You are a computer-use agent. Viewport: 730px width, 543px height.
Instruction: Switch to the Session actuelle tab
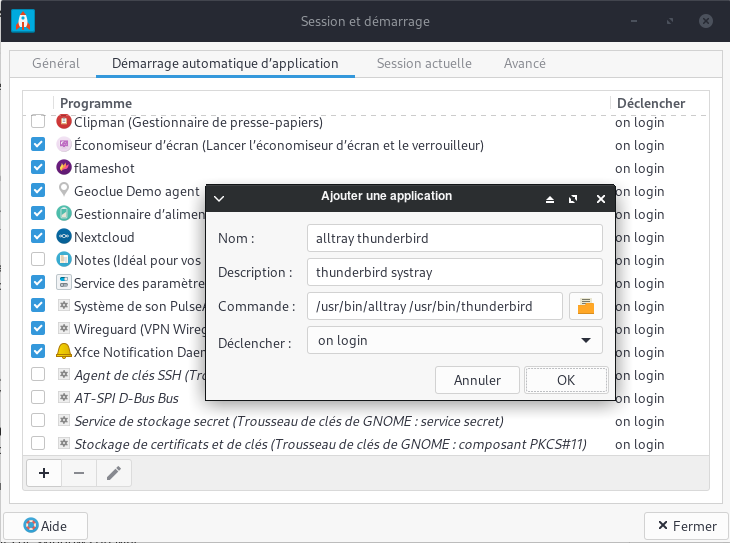pos(424,63)
